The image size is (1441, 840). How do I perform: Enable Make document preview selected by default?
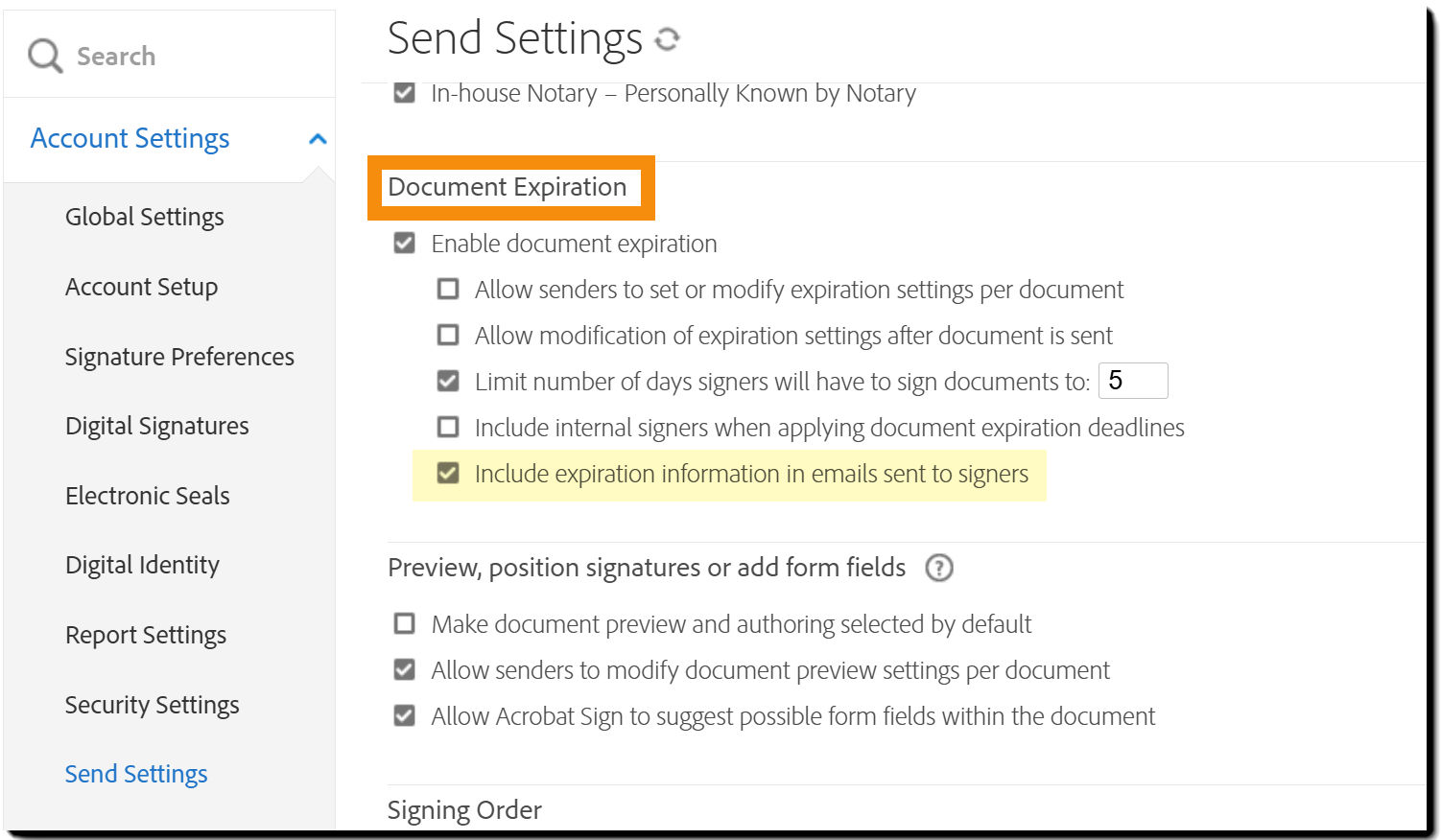point(404,623)
